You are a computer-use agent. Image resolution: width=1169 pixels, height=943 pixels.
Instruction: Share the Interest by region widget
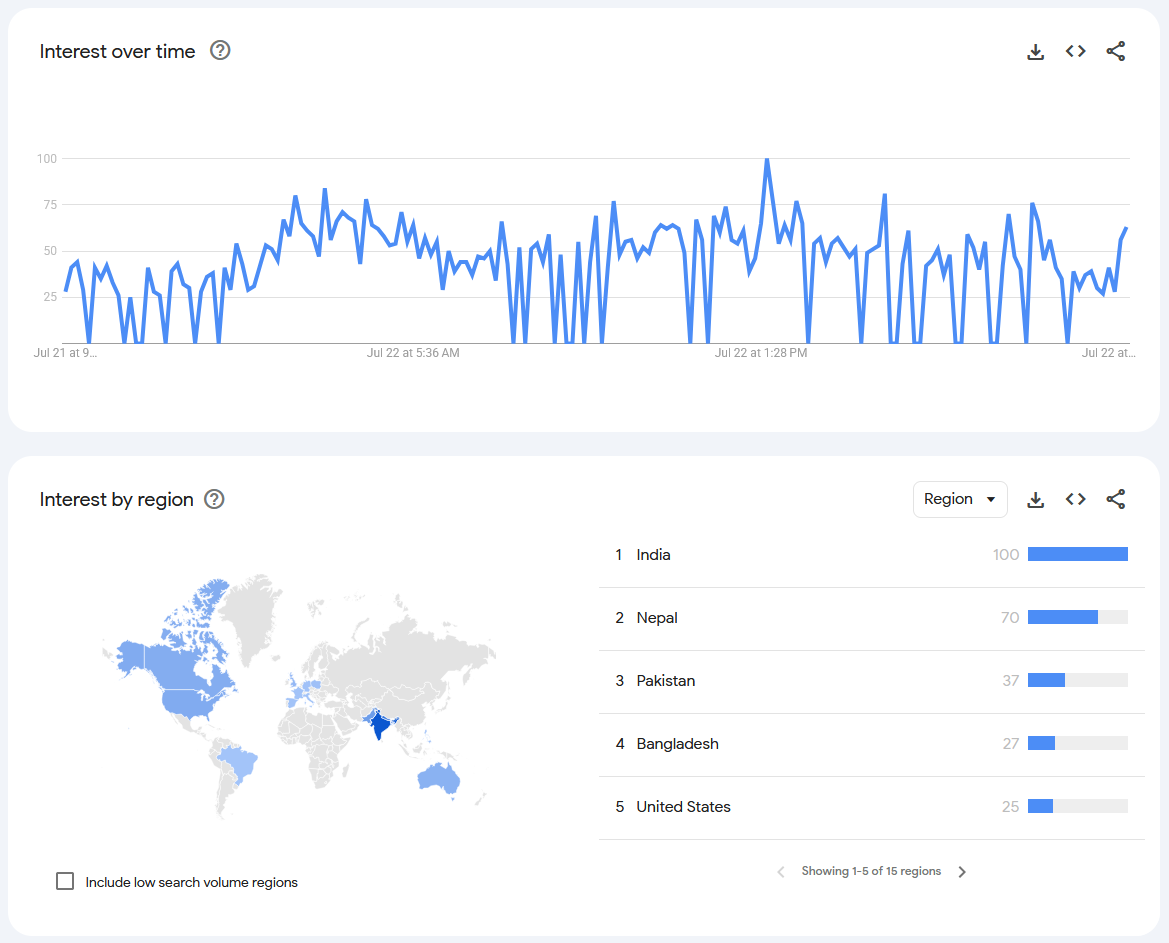coord(1115,499)
